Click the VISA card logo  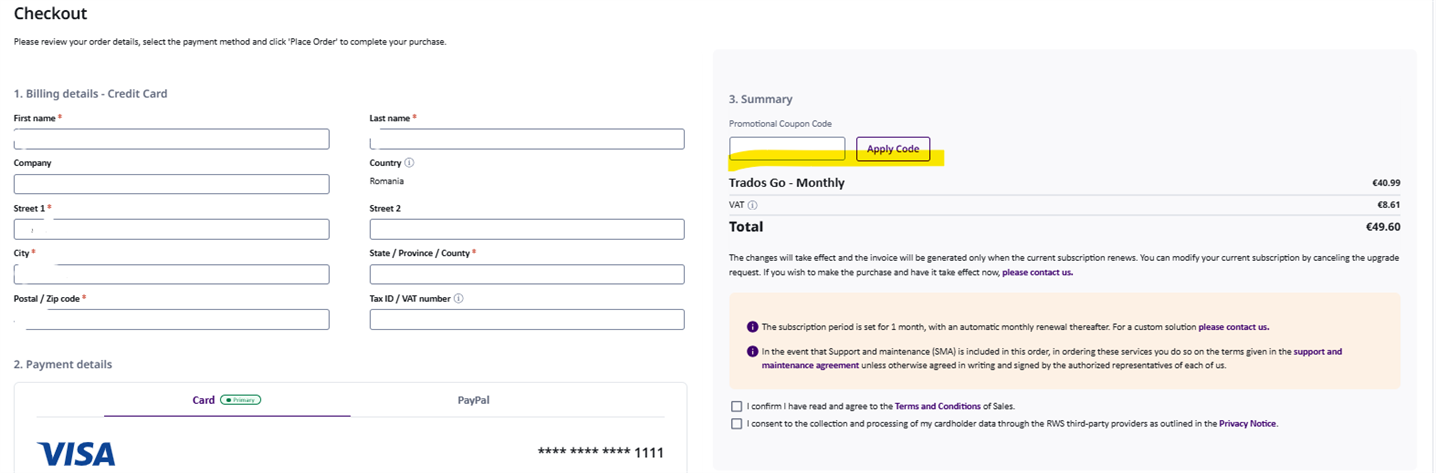(76, 454)
